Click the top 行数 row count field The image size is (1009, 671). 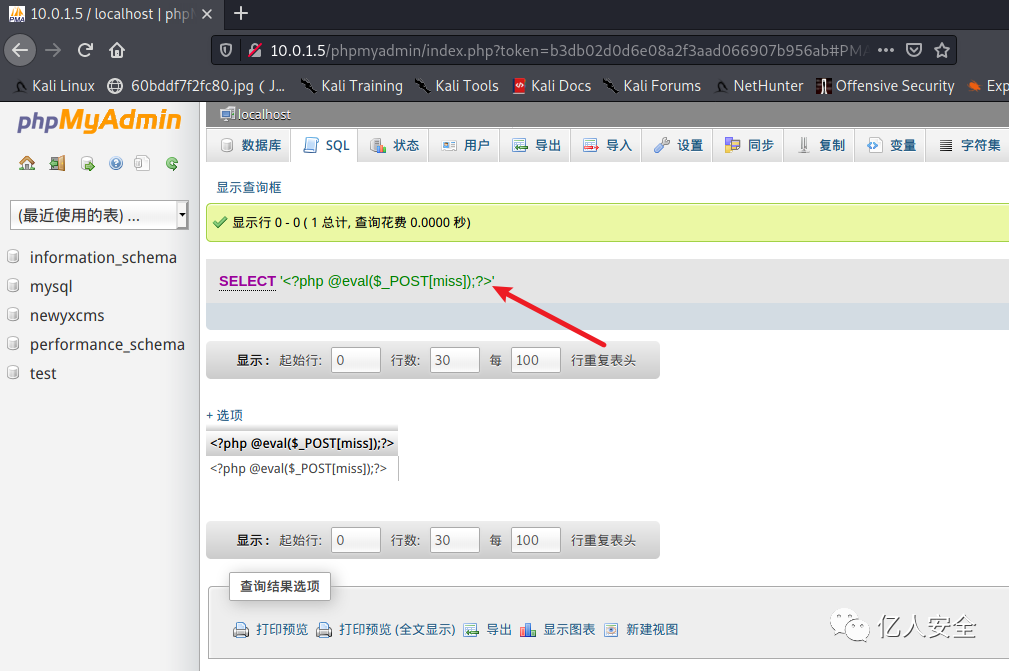(x=455, y=360)
